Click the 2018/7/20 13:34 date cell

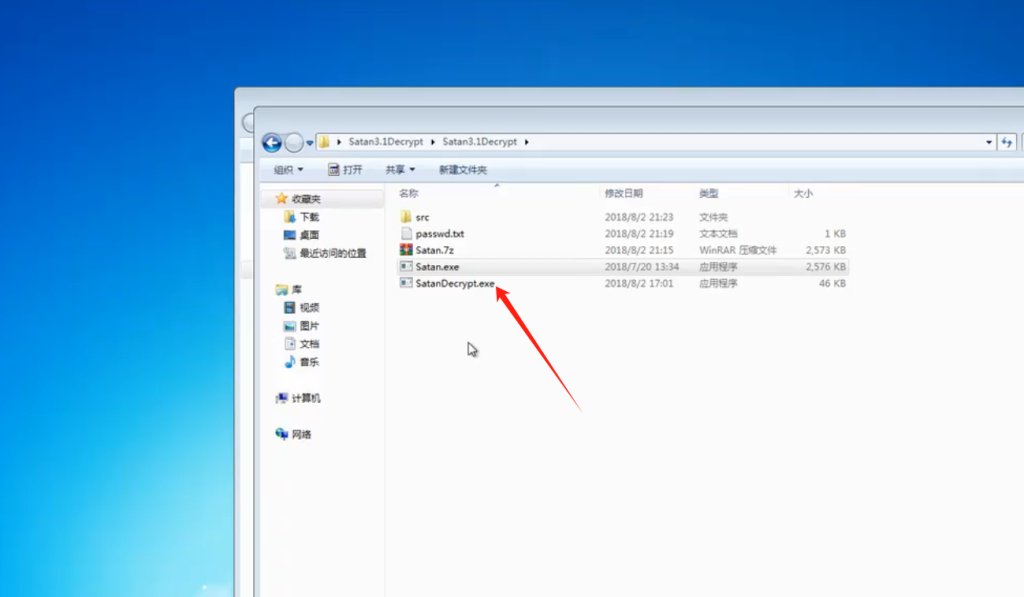click(641, 267)
